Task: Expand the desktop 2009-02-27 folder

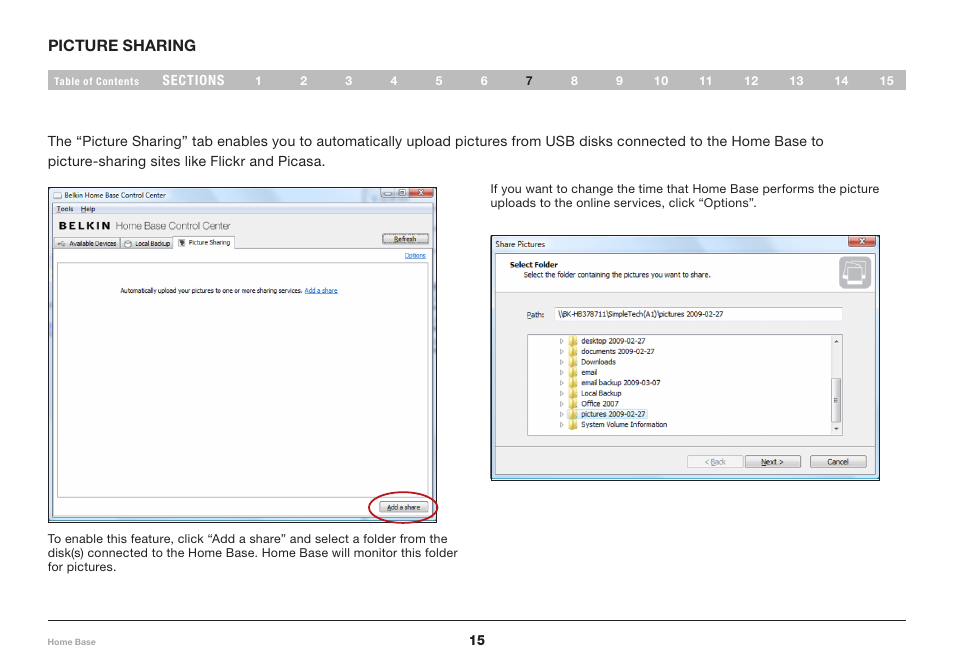Action: tap(562, 341)
